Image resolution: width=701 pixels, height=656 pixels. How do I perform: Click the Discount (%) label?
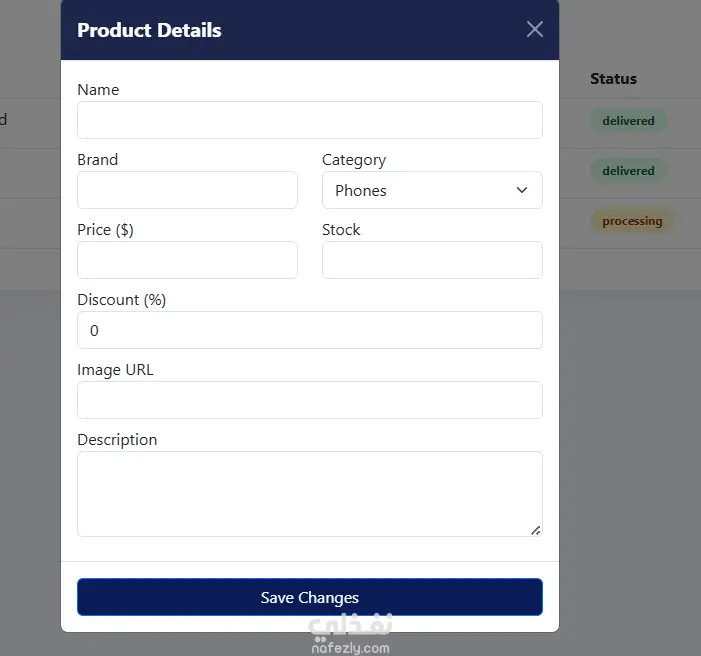tap(122, 300)
